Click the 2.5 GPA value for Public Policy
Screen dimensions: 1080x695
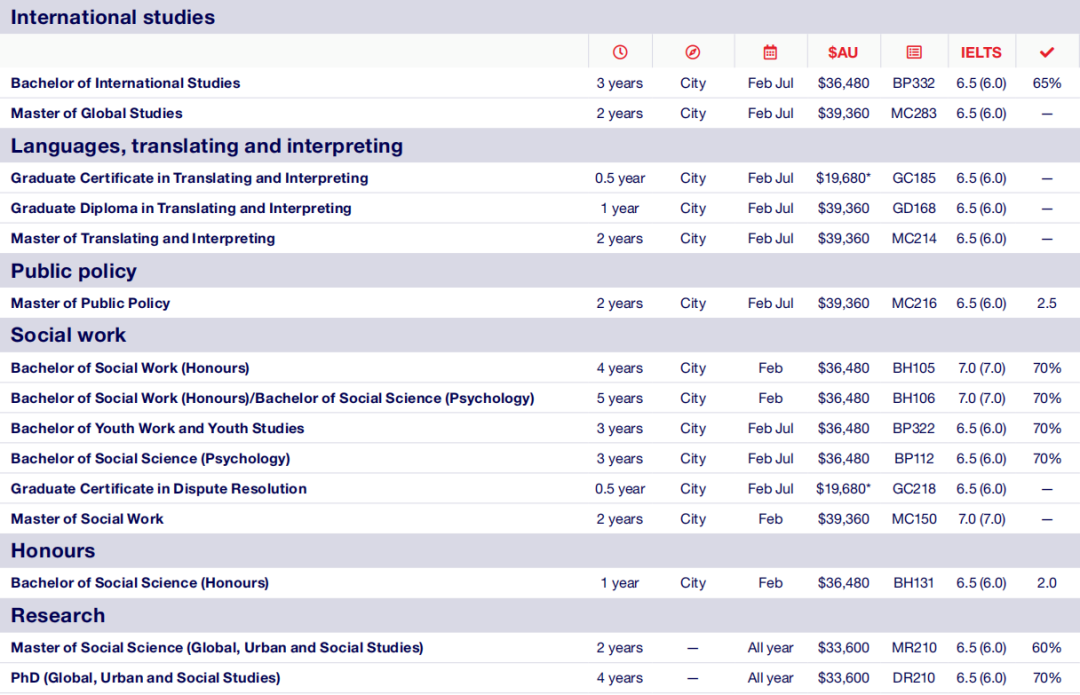pos(1047,304)
